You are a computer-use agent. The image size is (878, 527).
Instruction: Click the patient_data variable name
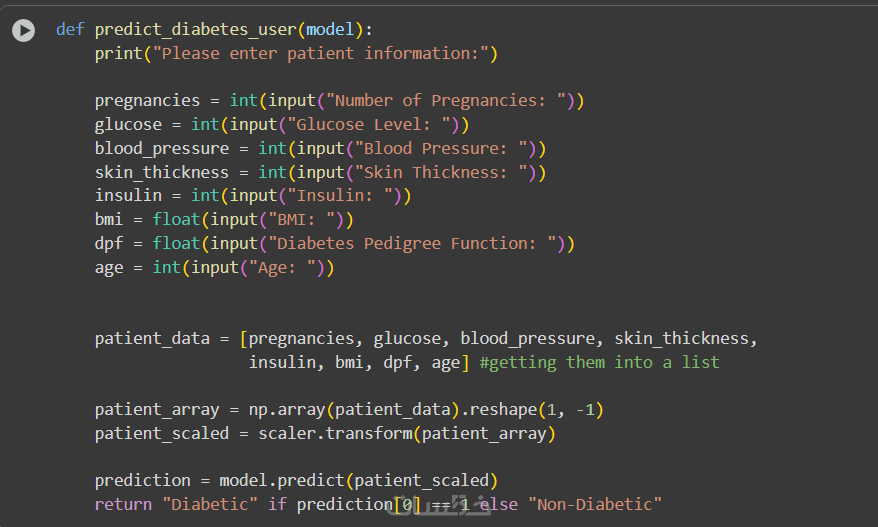click(x=152, y=338)
